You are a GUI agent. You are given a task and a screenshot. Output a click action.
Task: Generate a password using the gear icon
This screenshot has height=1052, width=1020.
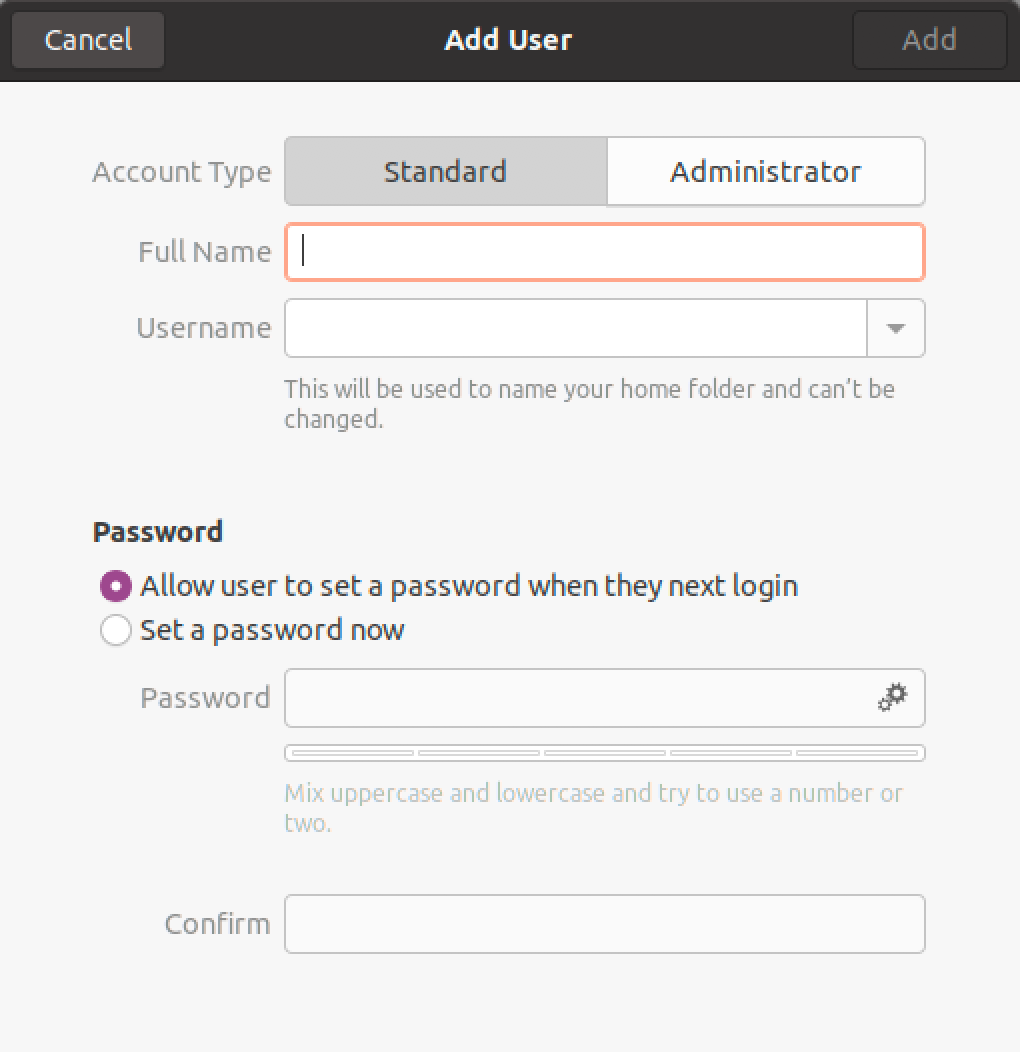[x=893, y=697]
